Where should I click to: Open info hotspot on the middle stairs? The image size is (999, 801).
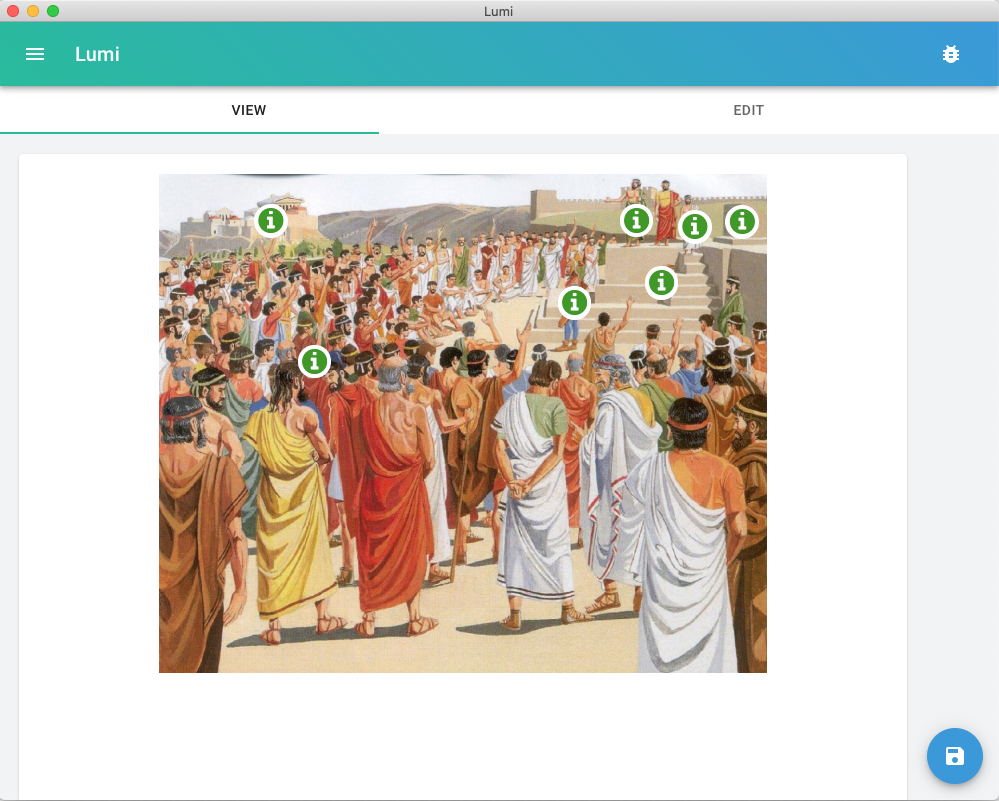pos(661,282)
